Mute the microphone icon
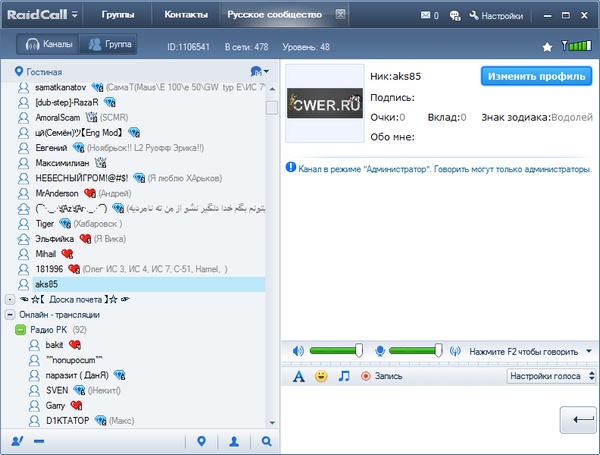 [x=380, y=351]
